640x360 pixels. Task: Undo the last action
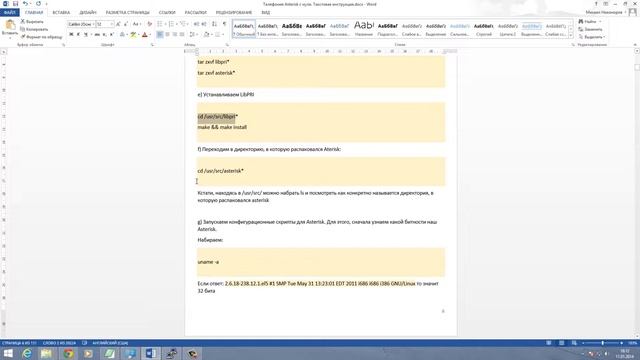[x=25, y=4]
